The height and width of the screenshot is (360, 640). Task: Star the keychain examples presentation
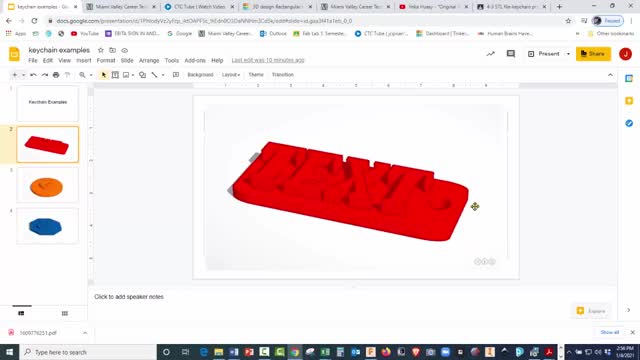click(x=100, y=50)
